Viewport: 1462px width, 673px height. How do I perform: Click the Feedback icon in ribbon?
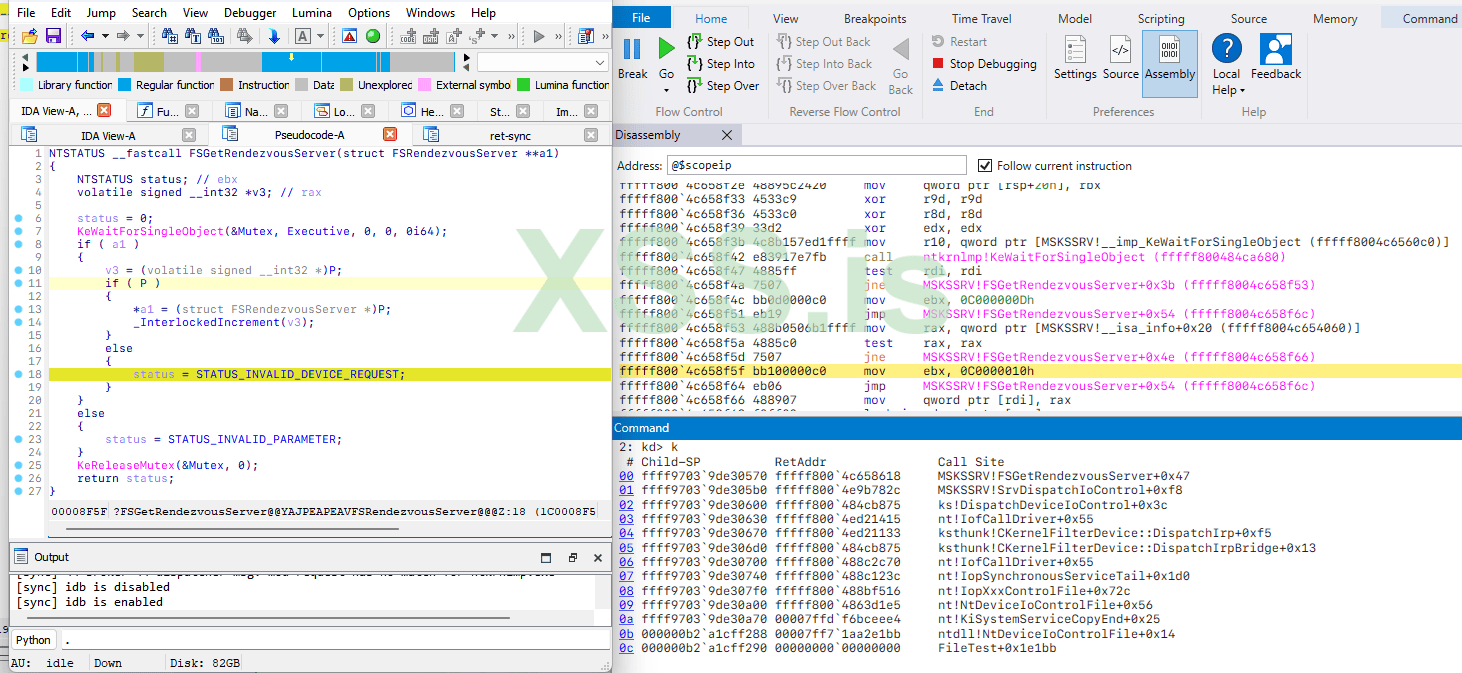pyautogui.click(x=1275, y=50)
